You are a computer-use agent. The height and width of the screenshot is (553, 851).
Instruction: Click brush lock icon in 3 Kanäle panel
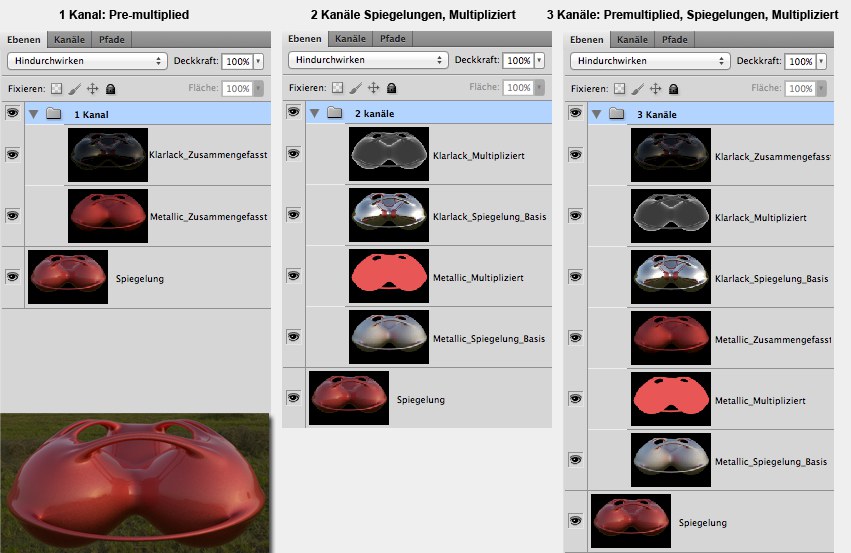pos(637,89)
